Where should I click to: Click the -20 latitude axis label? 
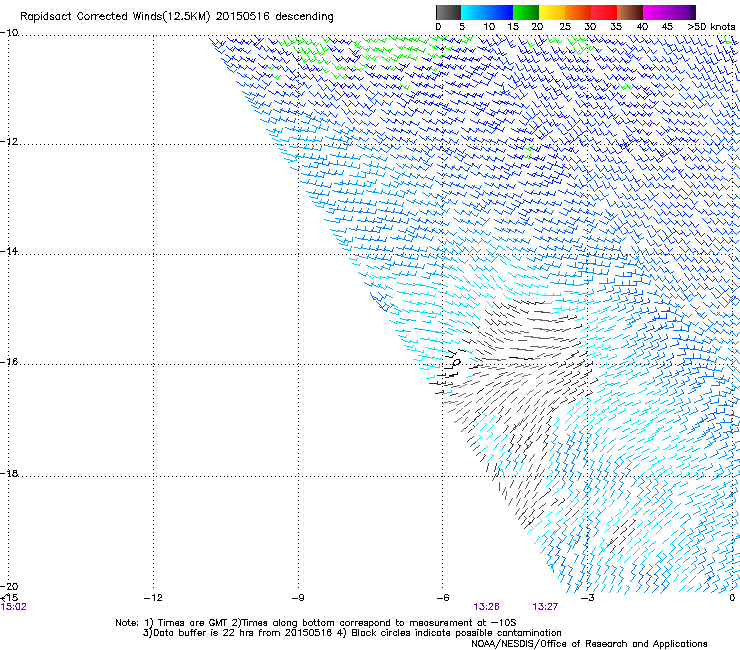(9, 587)
